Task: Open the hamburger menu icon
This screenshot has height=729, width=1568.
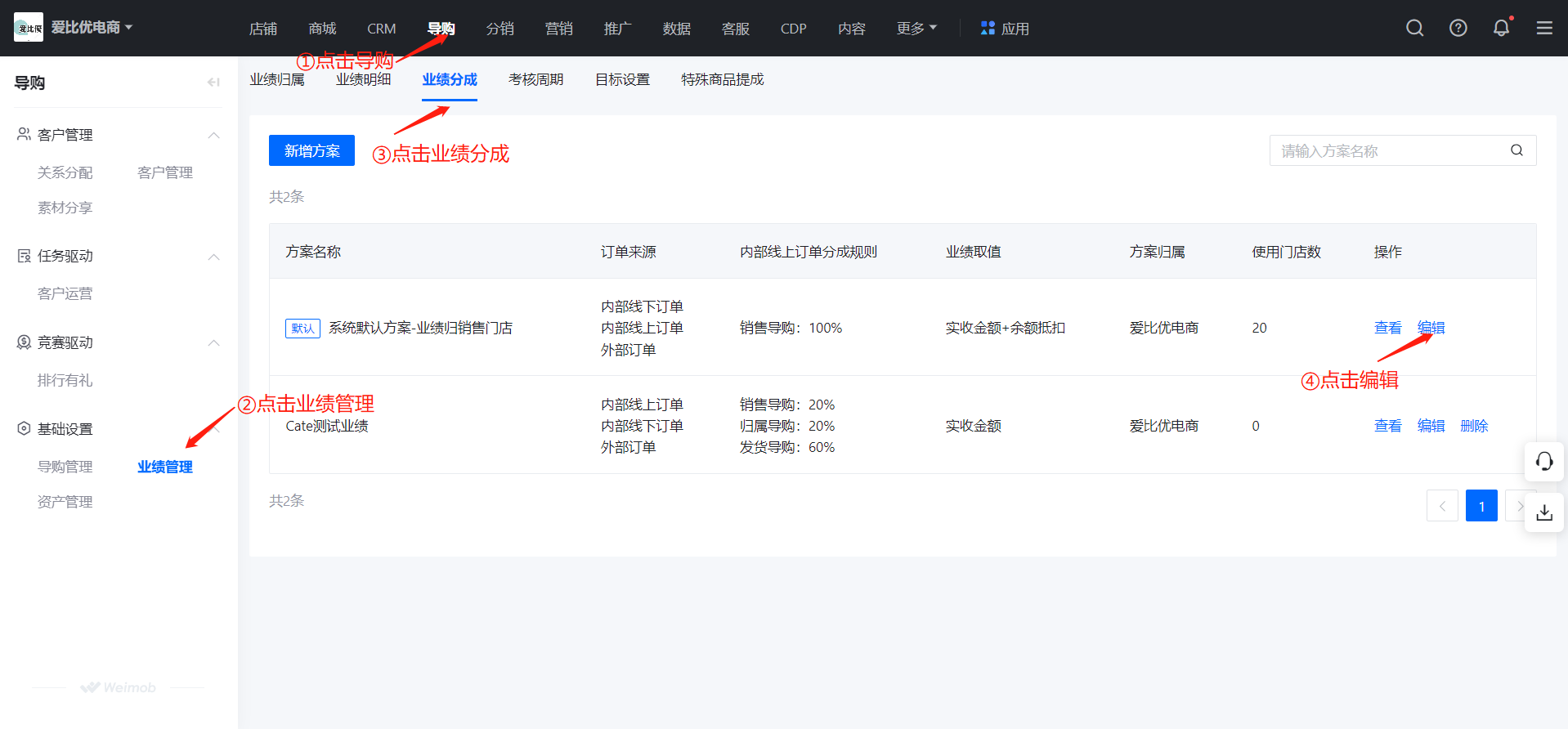Action: pyautogui.click(x=1544, y=28)
